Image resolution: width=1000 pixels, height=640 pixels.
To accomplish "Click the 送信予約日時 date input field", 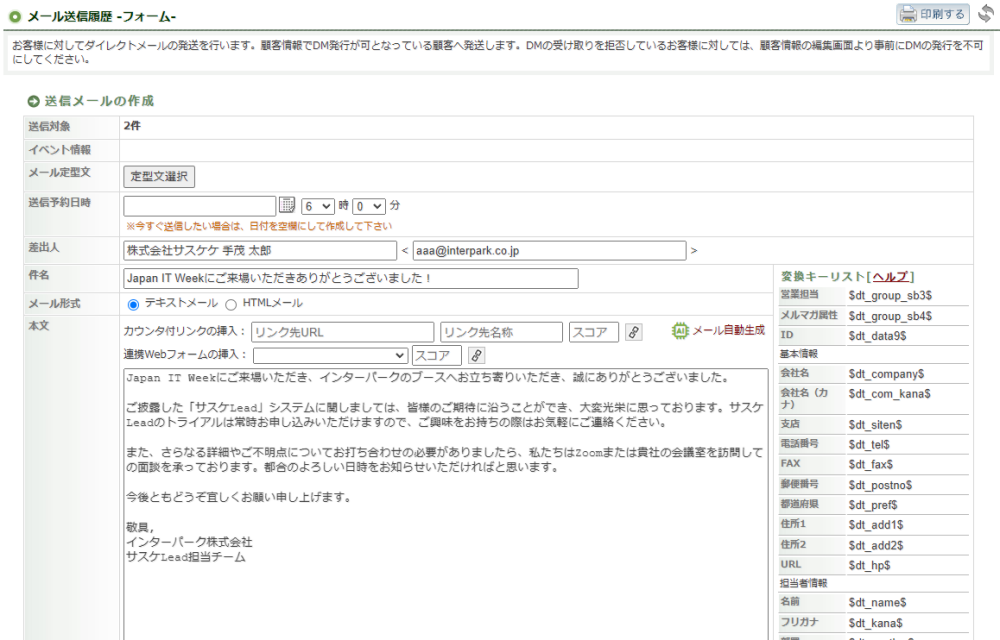I will [x=199, y=205].
